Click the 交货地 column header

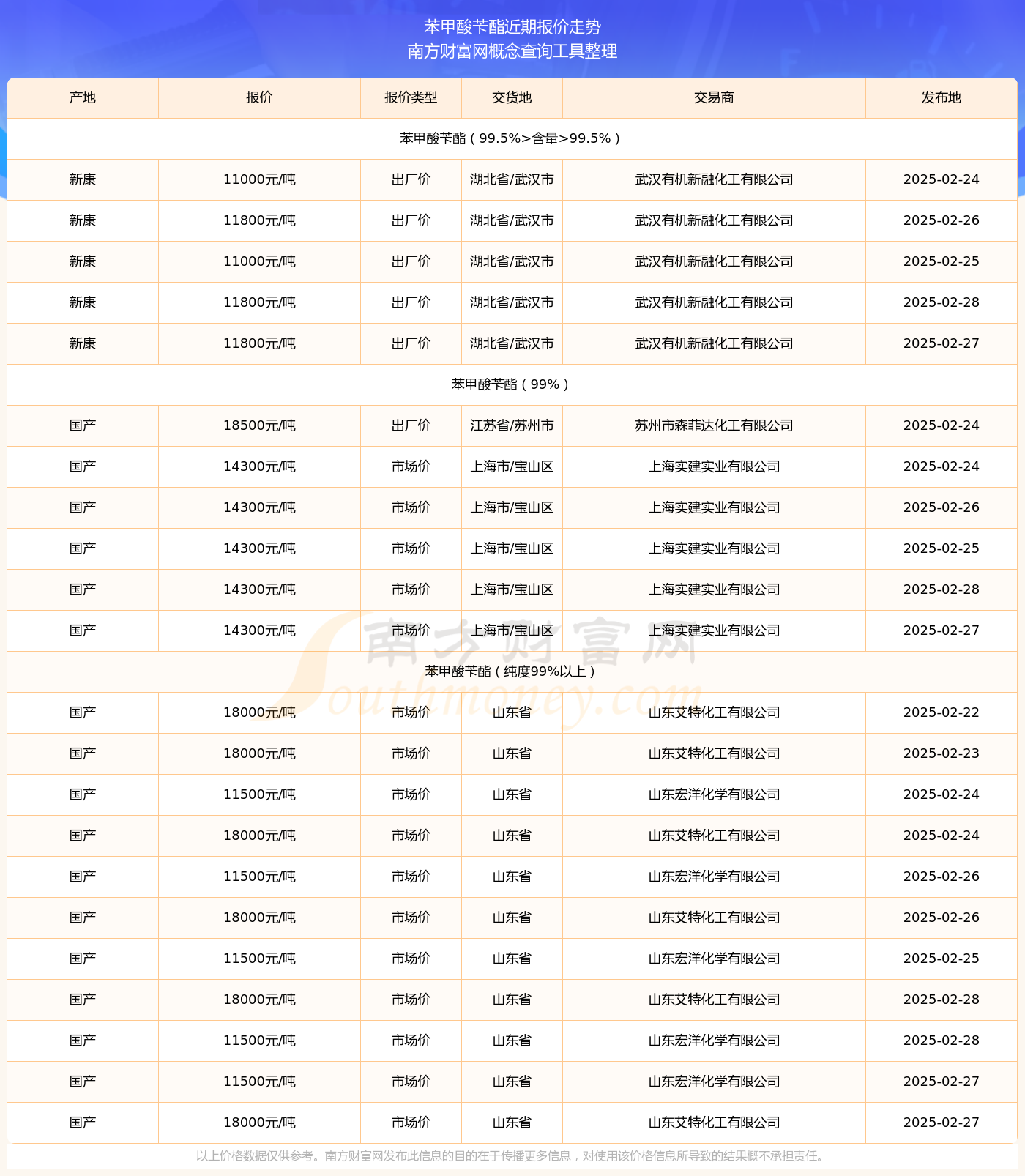(512, 97)
